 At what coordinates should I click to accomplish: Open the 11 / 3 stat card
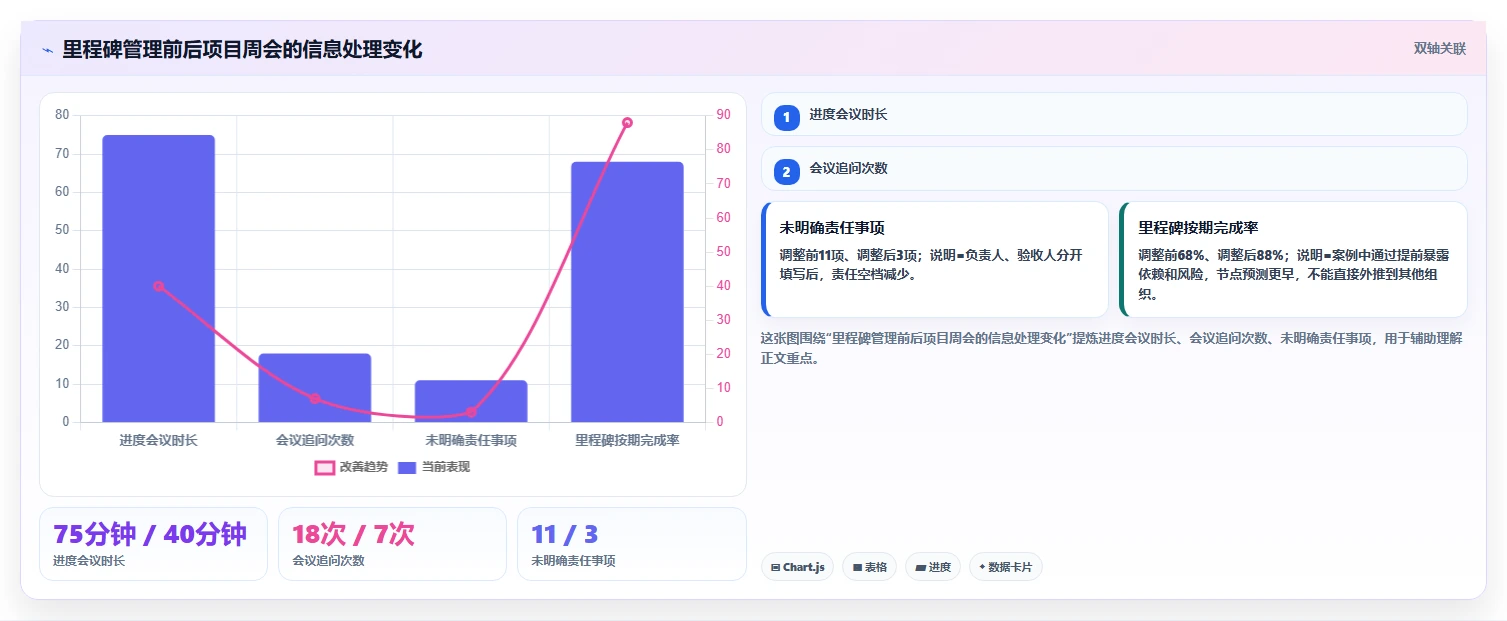point(631,544)
